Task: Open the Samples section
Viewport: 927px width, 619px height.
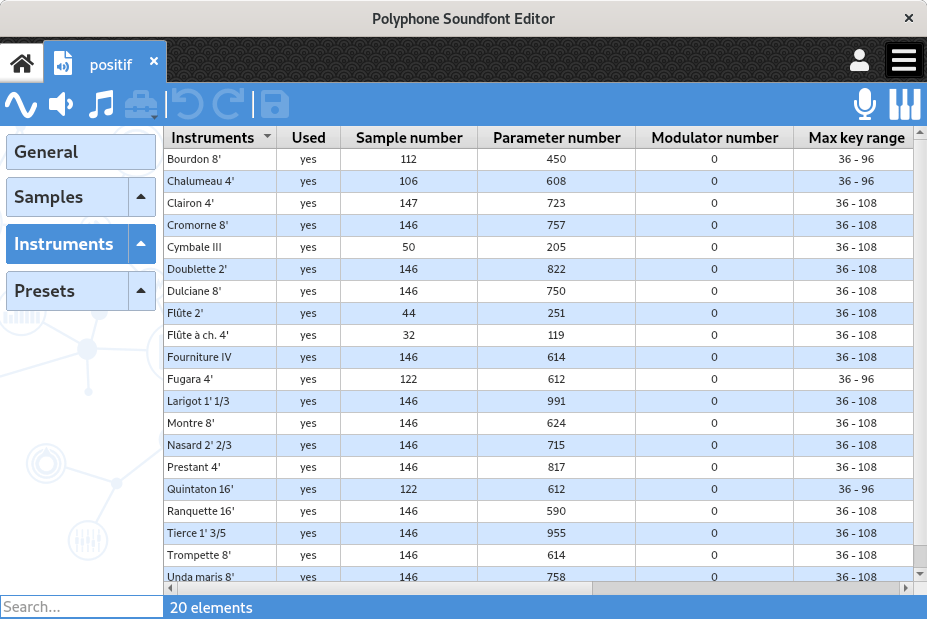Action: 67,197
